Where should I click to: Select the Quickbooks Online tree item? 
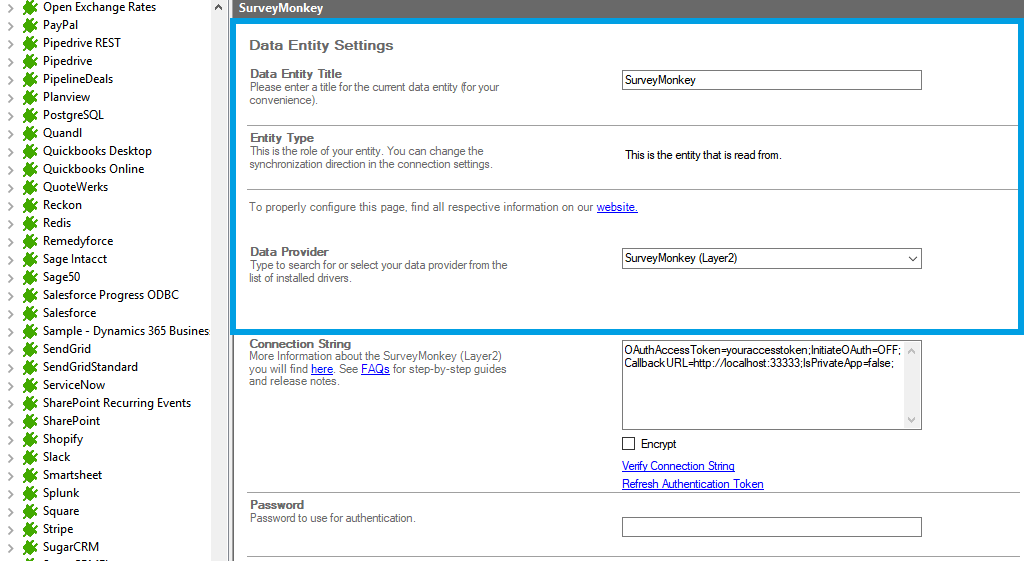(x=93, y=169)
